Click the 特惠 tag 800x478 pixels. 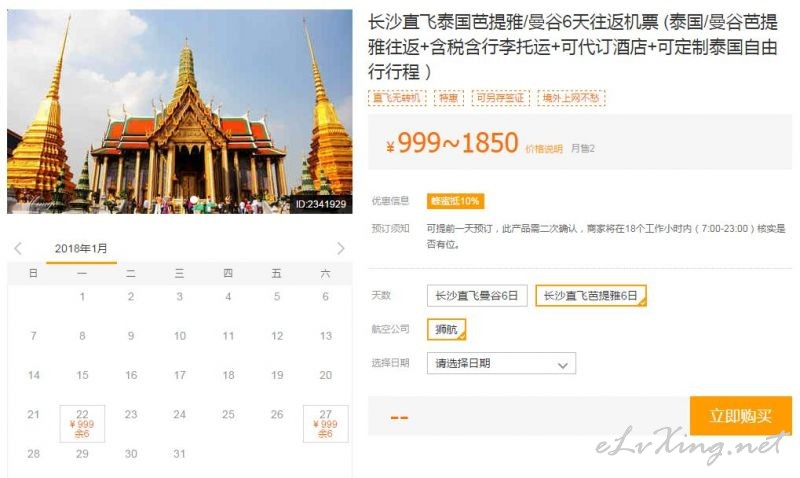(x=449, y=98)
